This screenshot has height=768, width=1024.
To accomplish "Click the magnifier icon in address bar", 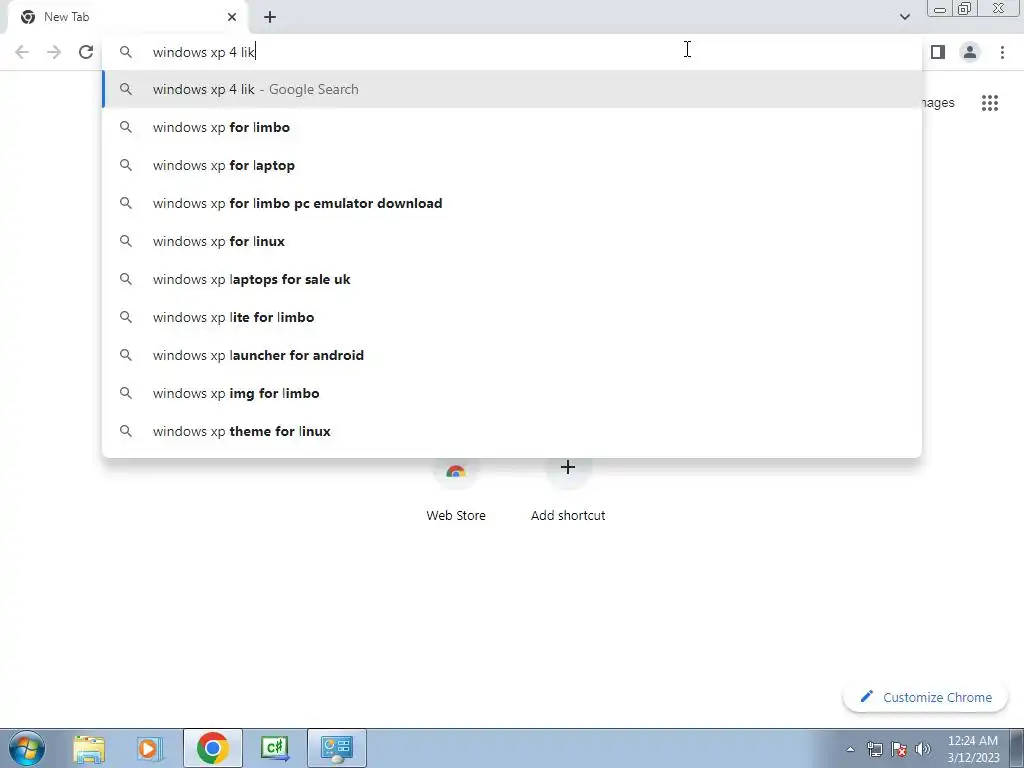I will pyautogui.click(x=126, y=52).
